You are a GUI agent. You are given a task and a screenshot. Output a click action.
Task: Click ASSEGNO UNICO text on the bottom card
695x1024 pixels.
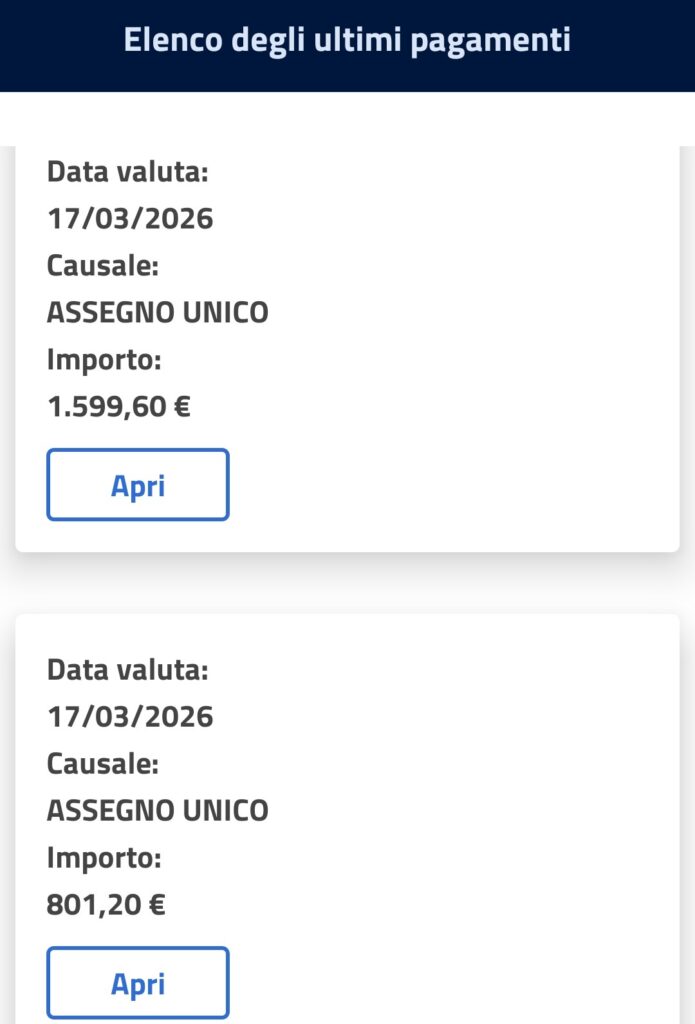[157, 810]
